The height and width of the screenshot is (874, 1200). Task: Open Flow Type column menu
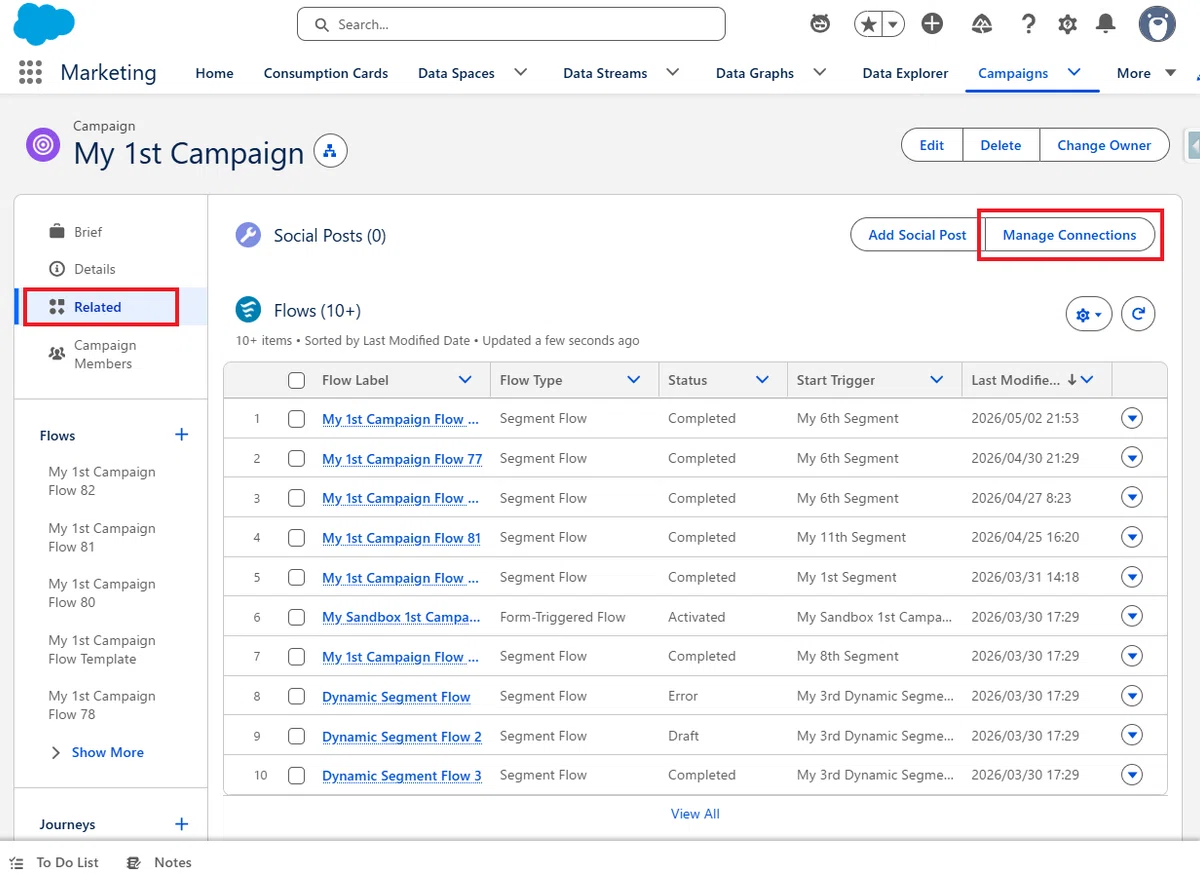coord(634,380)
